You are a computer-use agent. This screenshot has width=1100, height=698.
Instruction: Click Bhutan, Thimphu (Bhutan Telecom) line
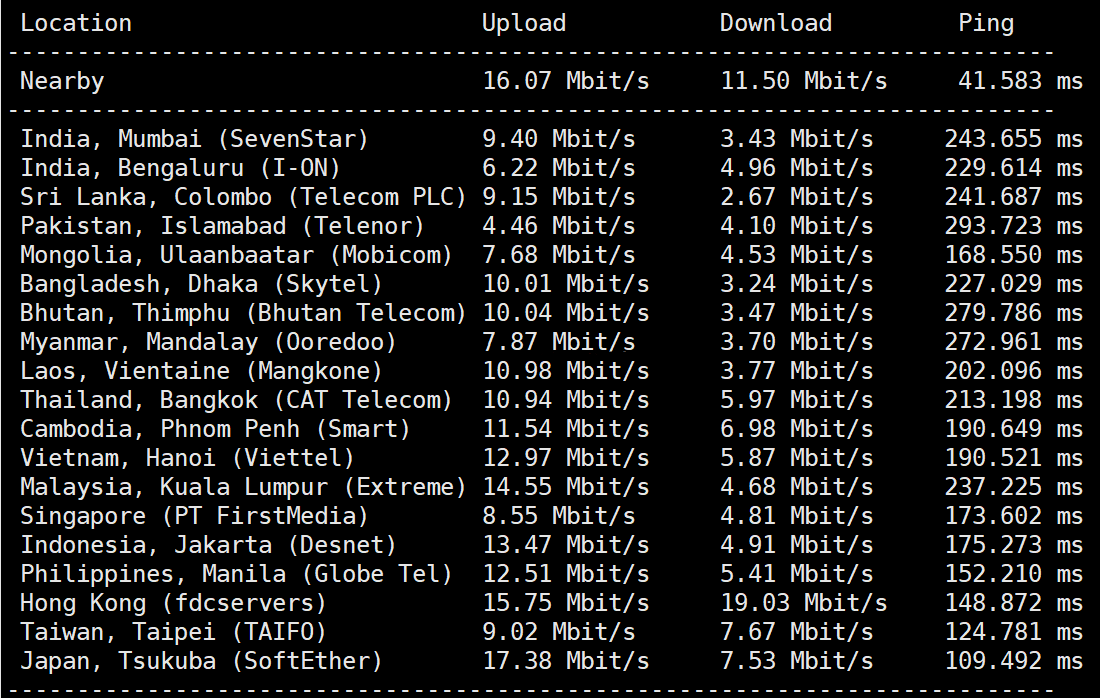(243, 313)
